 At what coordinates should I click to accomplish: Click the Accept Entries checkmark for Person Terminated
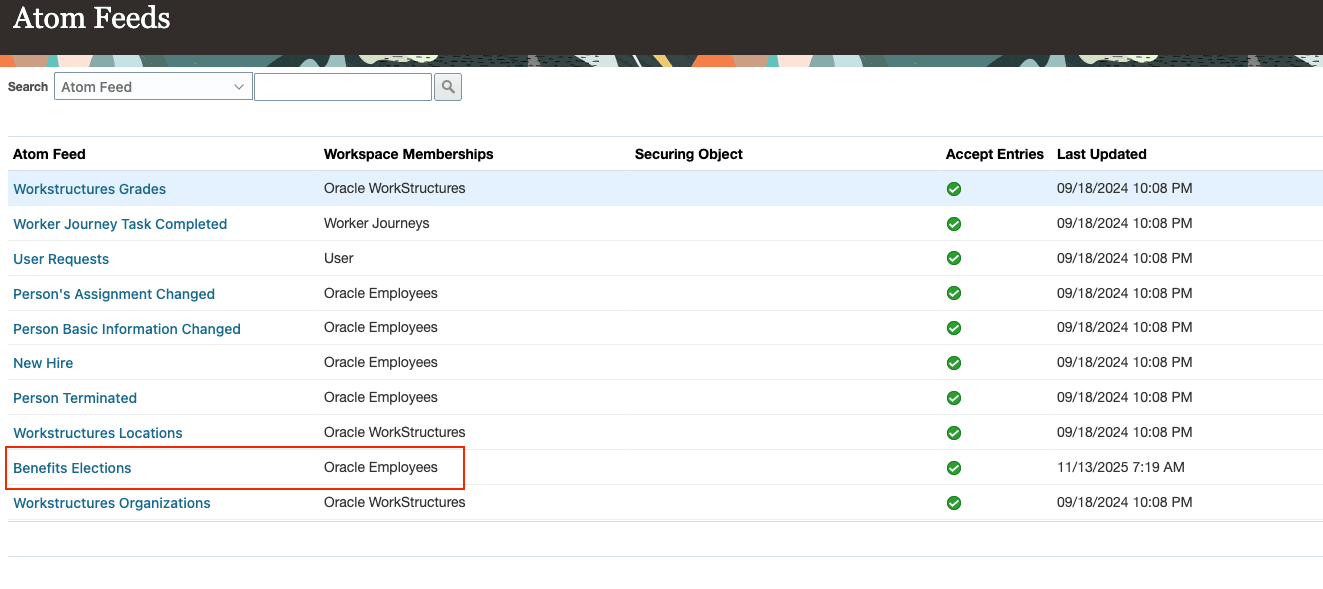coord(953,397)
